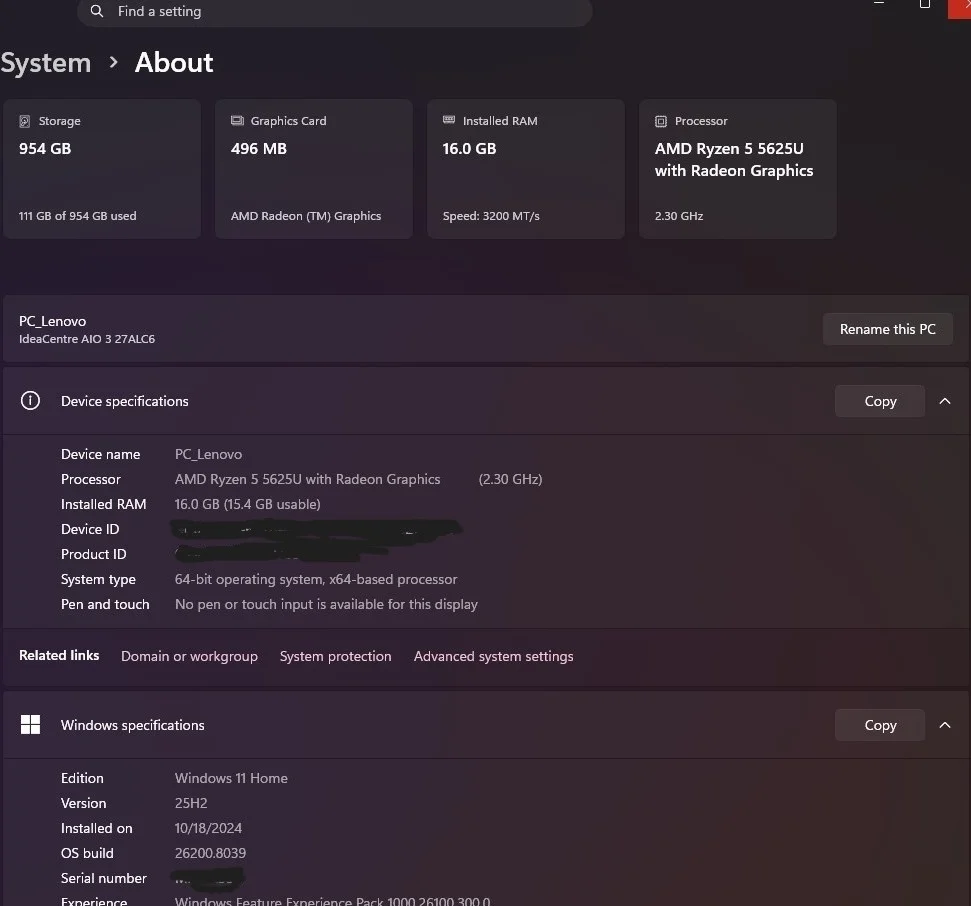Viewport: 971px width, 906px height.
Task: Focus the Find a setting search box
Action: click(x=340, y=12)
